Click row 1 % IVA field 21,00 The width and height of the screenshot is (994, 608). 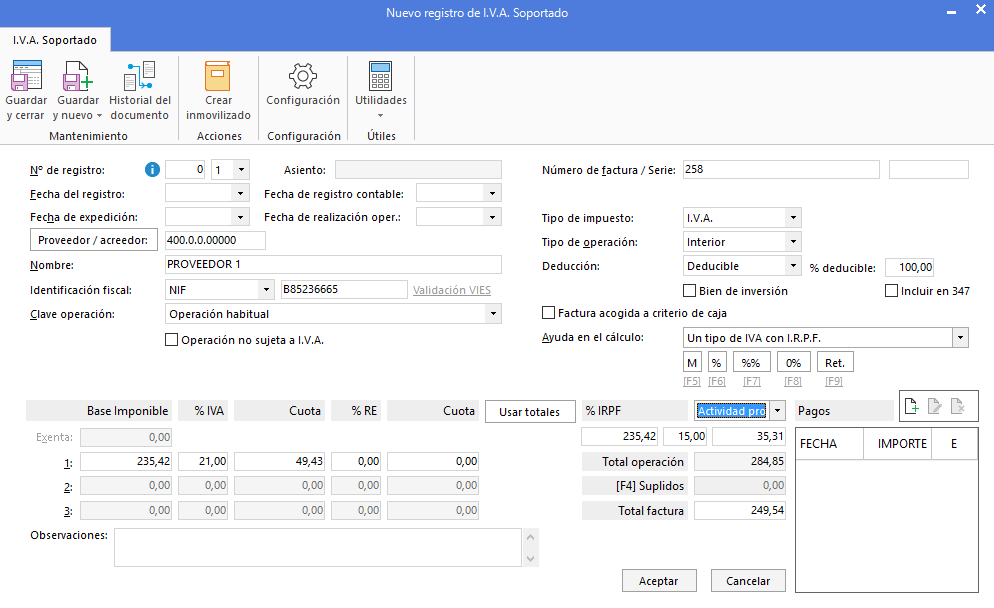(203, 461)
